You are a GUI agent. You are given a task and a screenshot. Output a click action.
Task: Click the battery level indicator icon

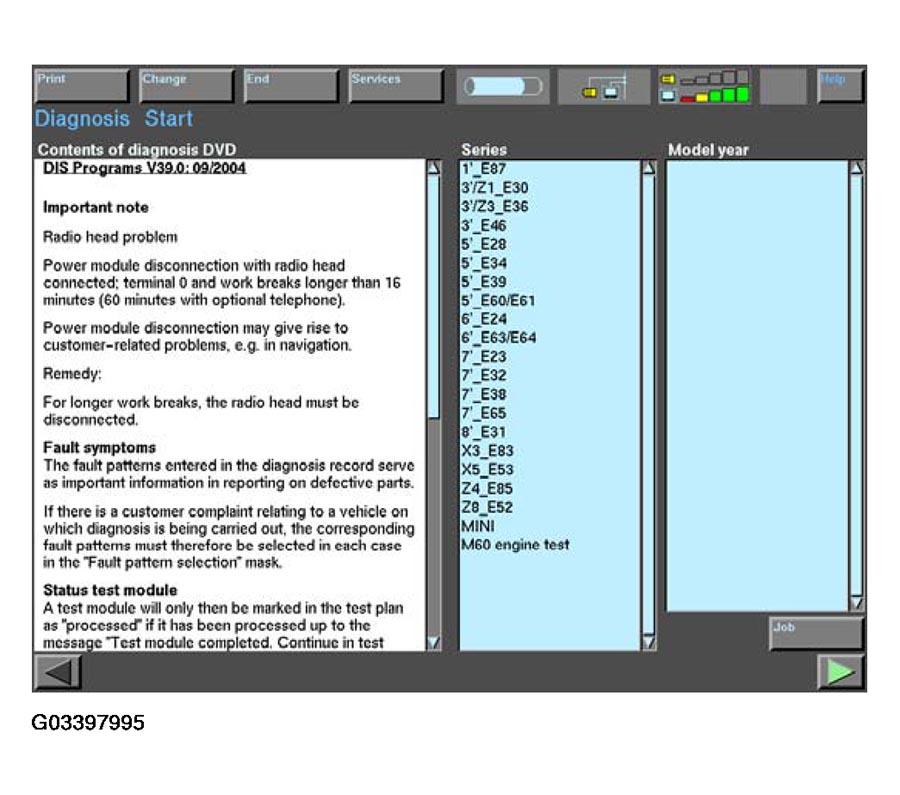click(705, 87)
